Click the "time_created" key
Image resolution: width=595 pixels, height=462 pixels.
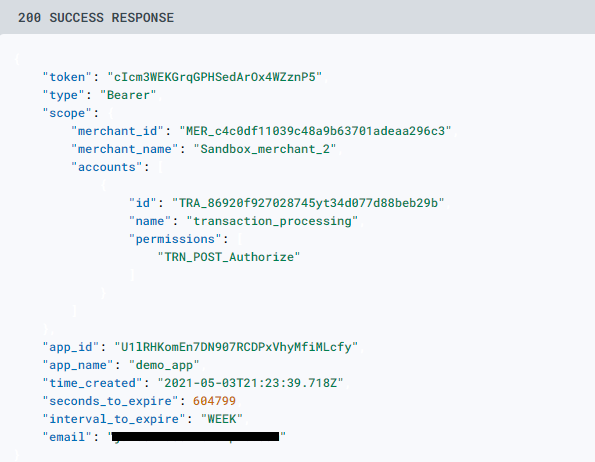pyautogui.click(x=92, y=383)
